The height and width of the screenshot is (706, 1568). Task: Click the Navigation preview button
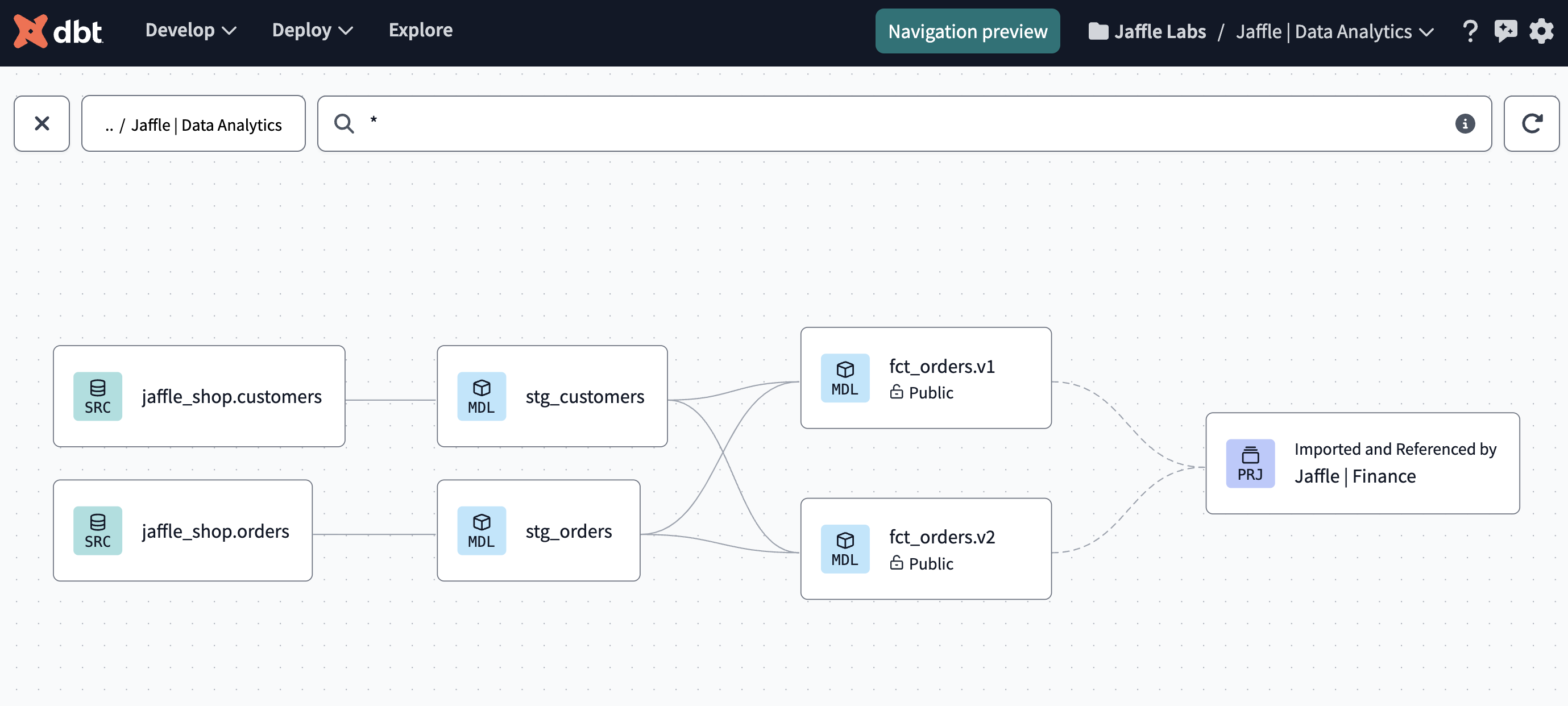[967, 30]
